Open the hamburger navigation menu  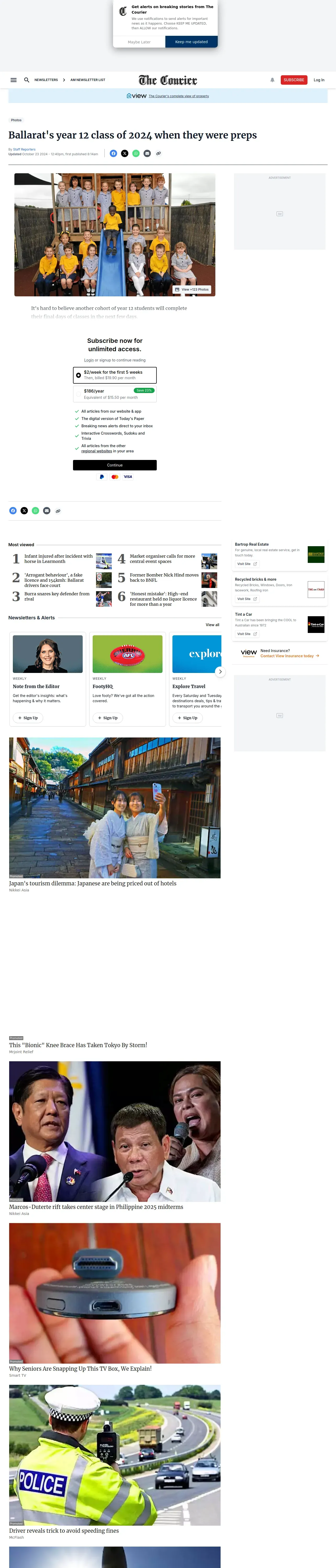pyautogui.click(x=13, y=80)
